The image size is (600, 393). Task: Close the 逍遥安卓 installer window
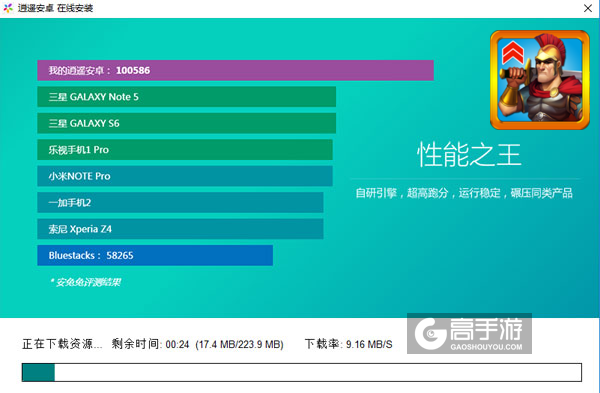point(587,8)
